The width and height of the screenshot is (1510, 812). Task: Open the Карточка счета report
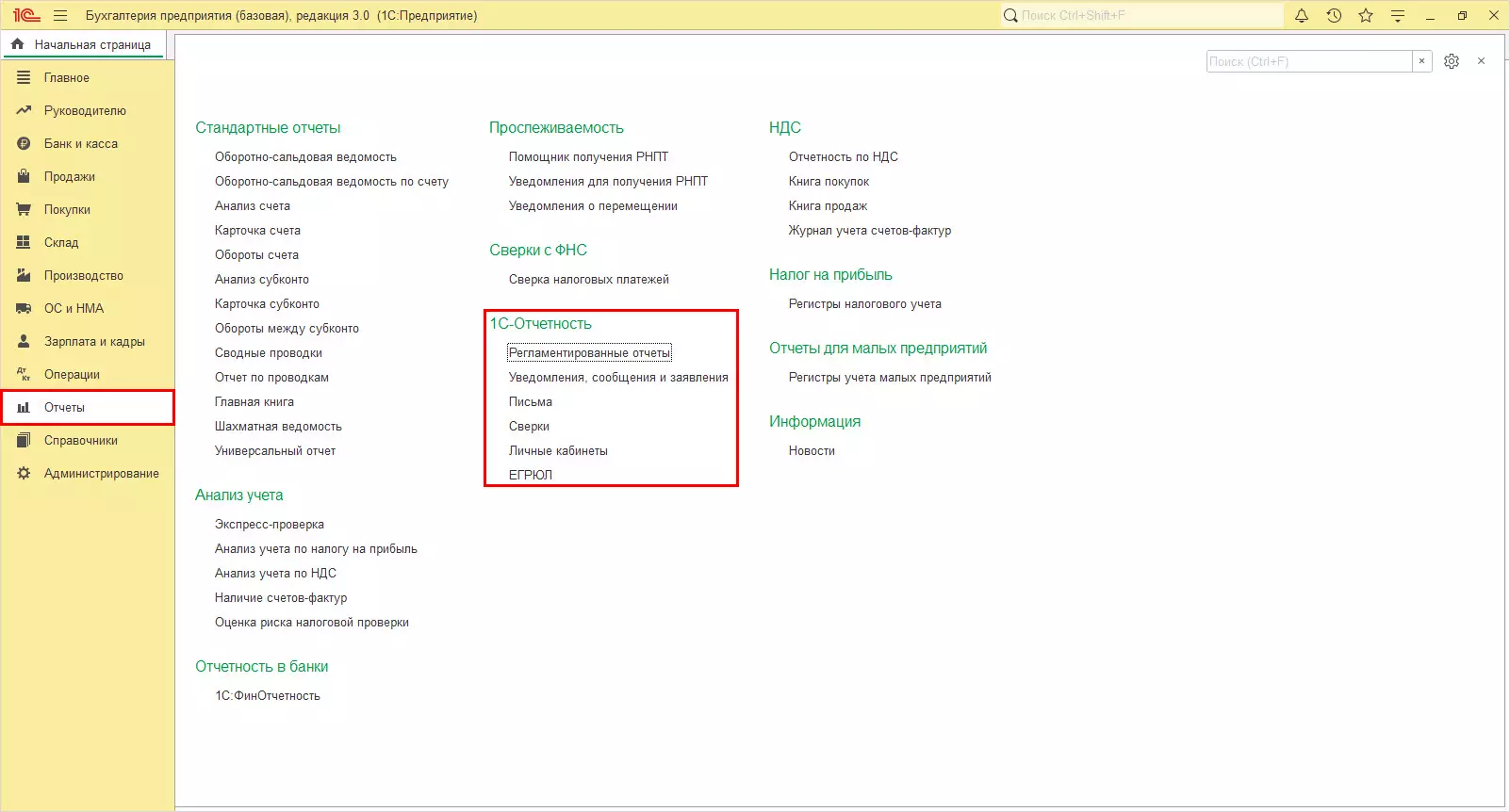pos(257,230)
